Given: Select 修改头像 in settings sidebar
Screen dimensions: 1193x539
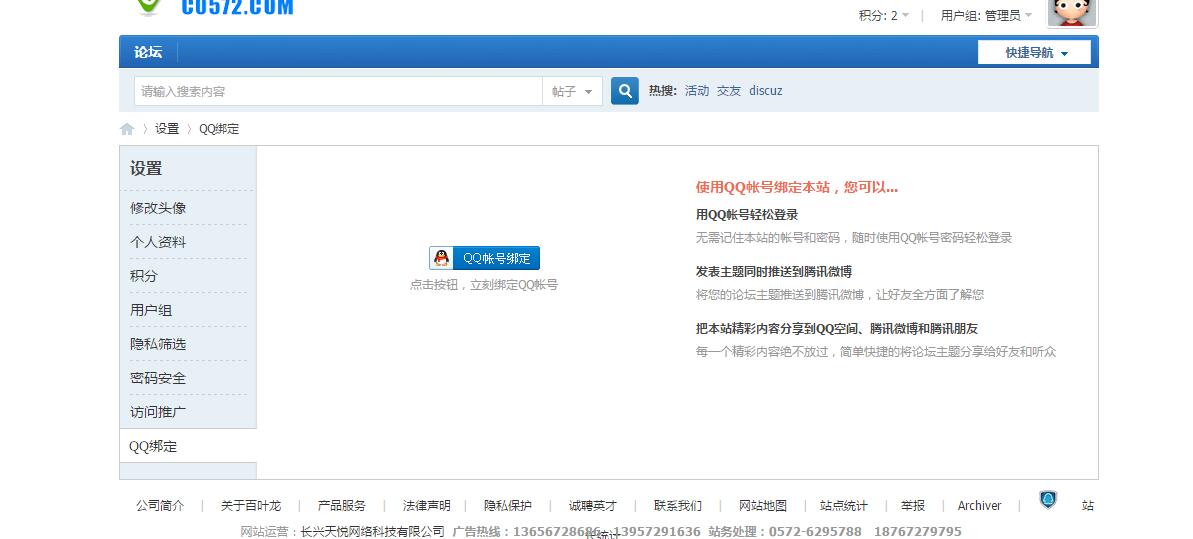Looking at the screenshot, I should [x=158, y=208].
